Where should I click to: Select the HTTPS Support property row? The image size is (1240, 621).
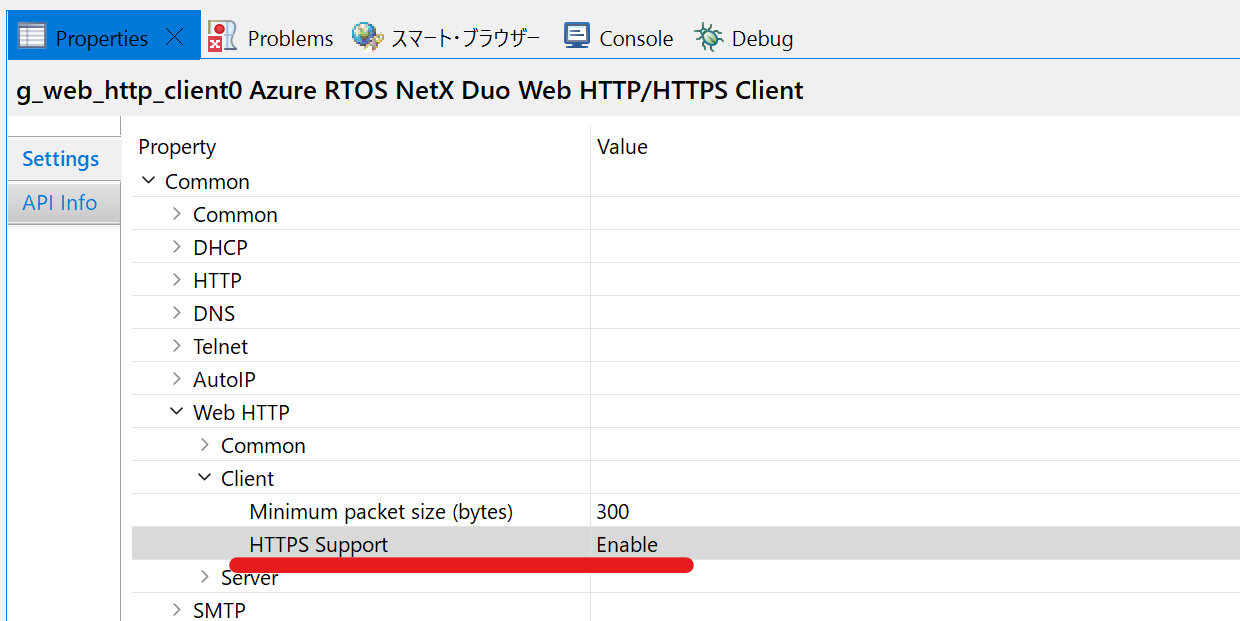[x=686, y=544]
